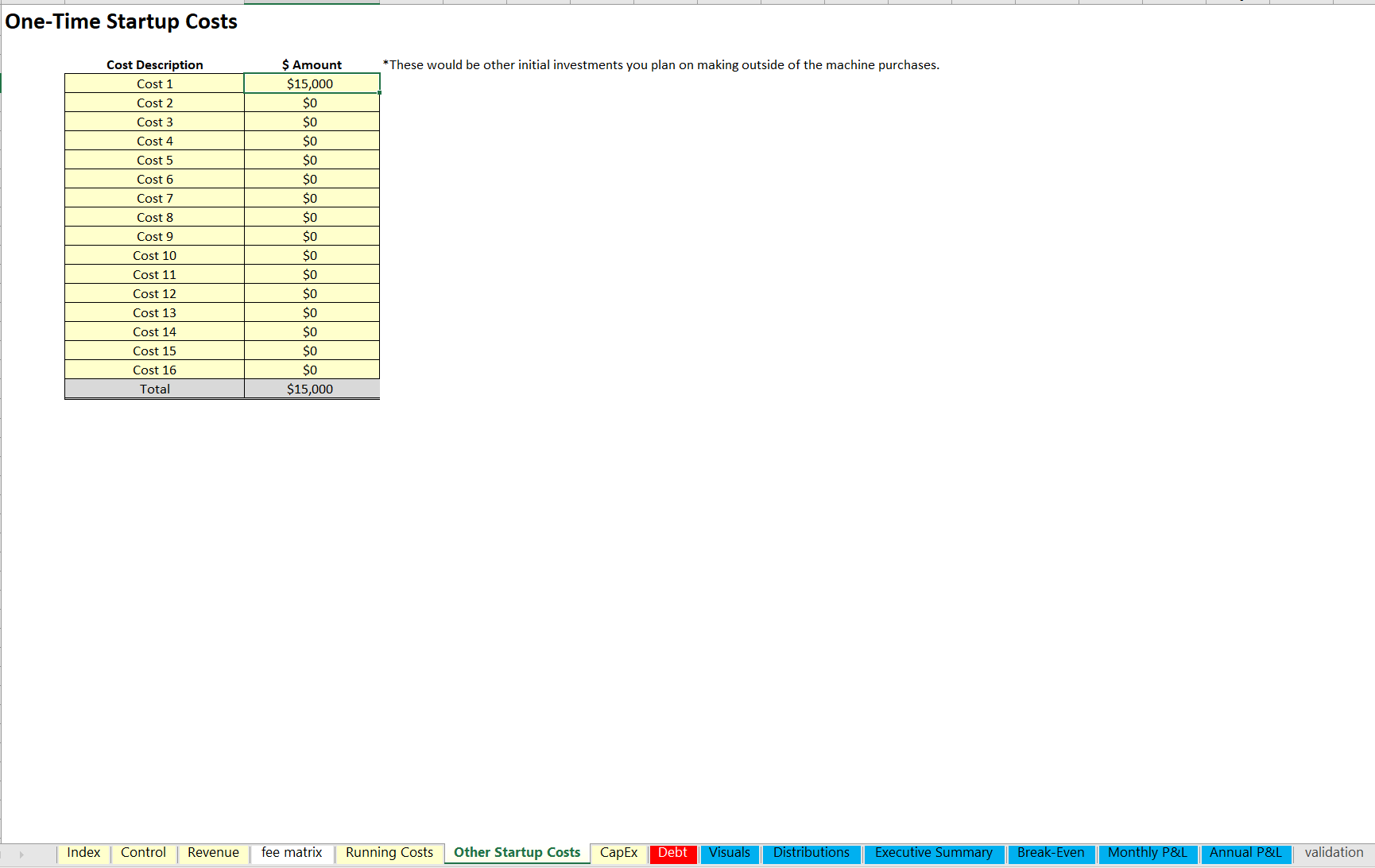Select the Cost 1 amount cell showing $15,000

click(311, 83)
